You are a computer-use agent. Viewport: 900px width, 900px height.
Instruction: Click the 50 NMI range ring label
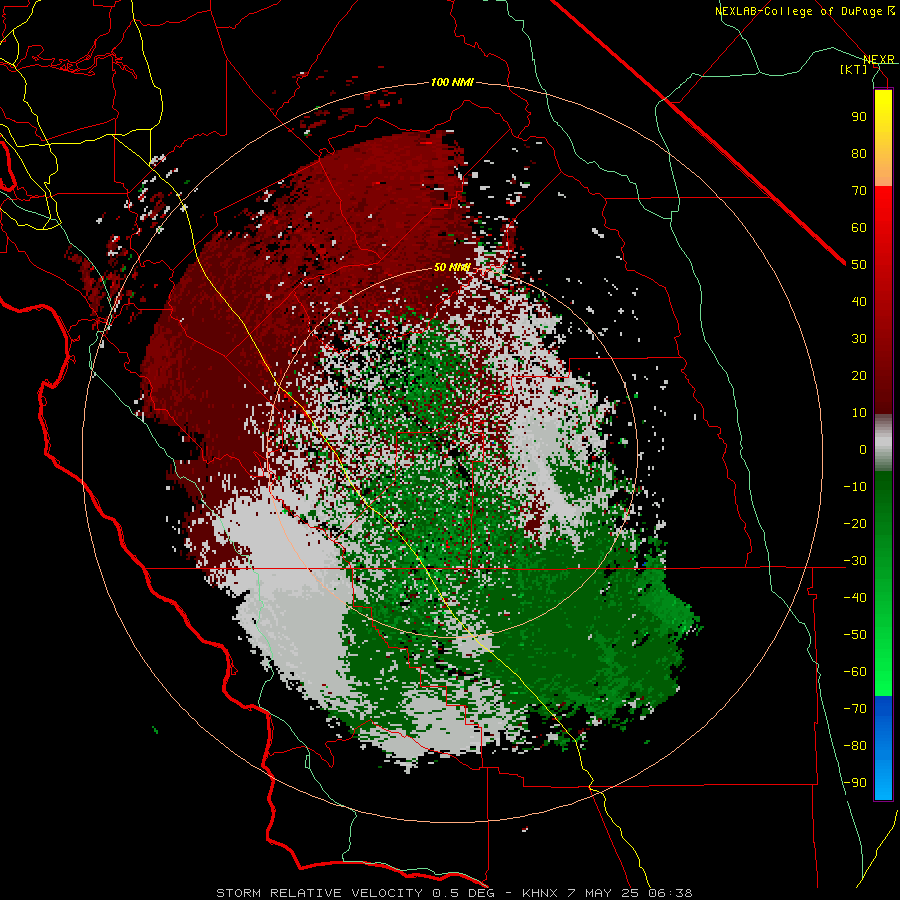point(452,267)
